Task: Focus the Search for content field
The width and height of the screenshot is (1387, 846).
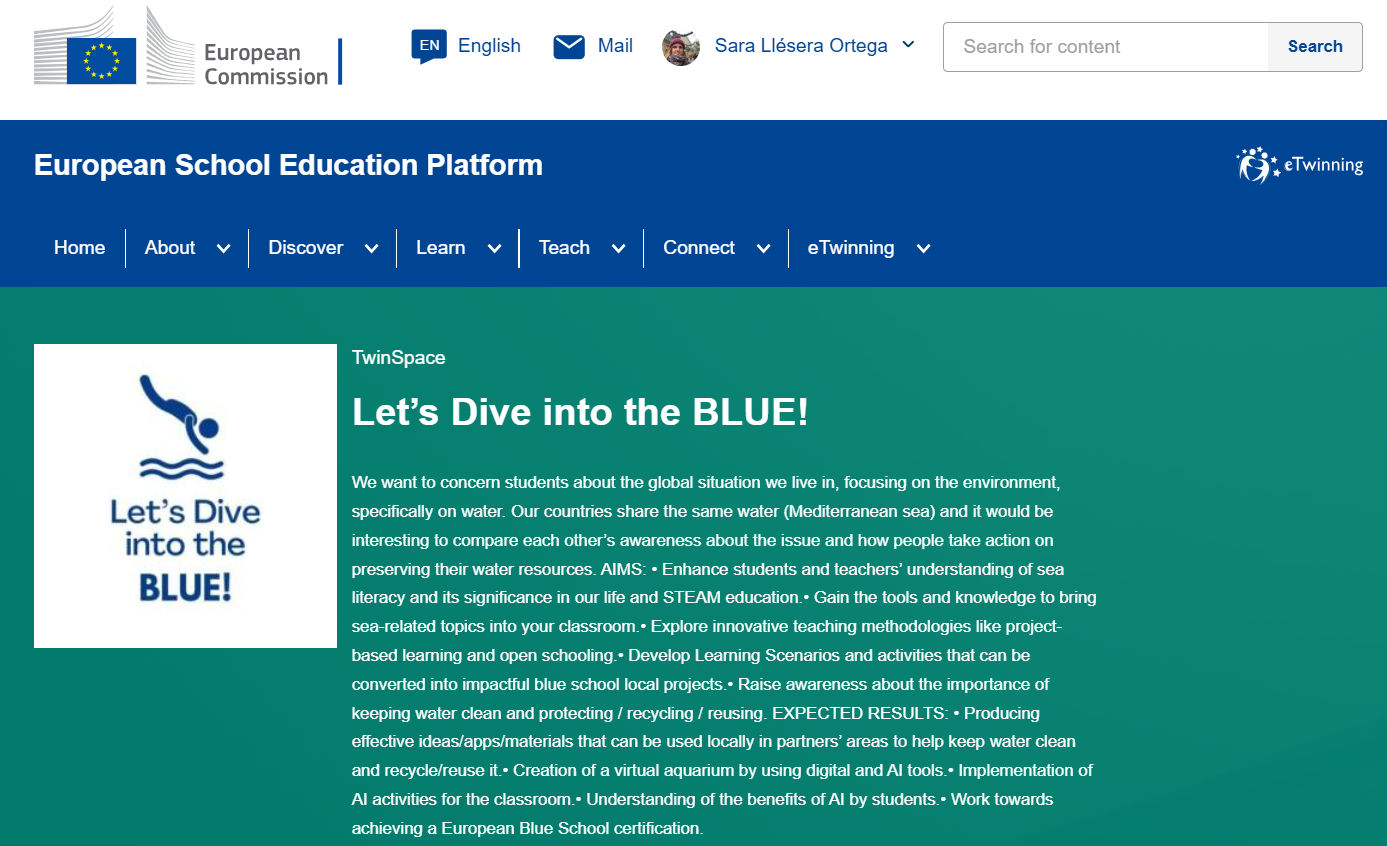Action: pos(1105,47)
